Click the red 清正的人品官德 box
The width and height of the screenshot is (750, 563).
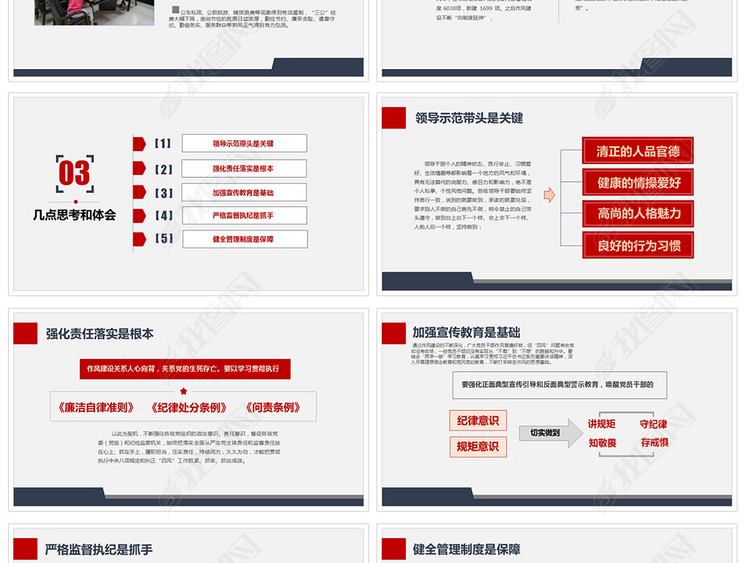pos(638,152)
